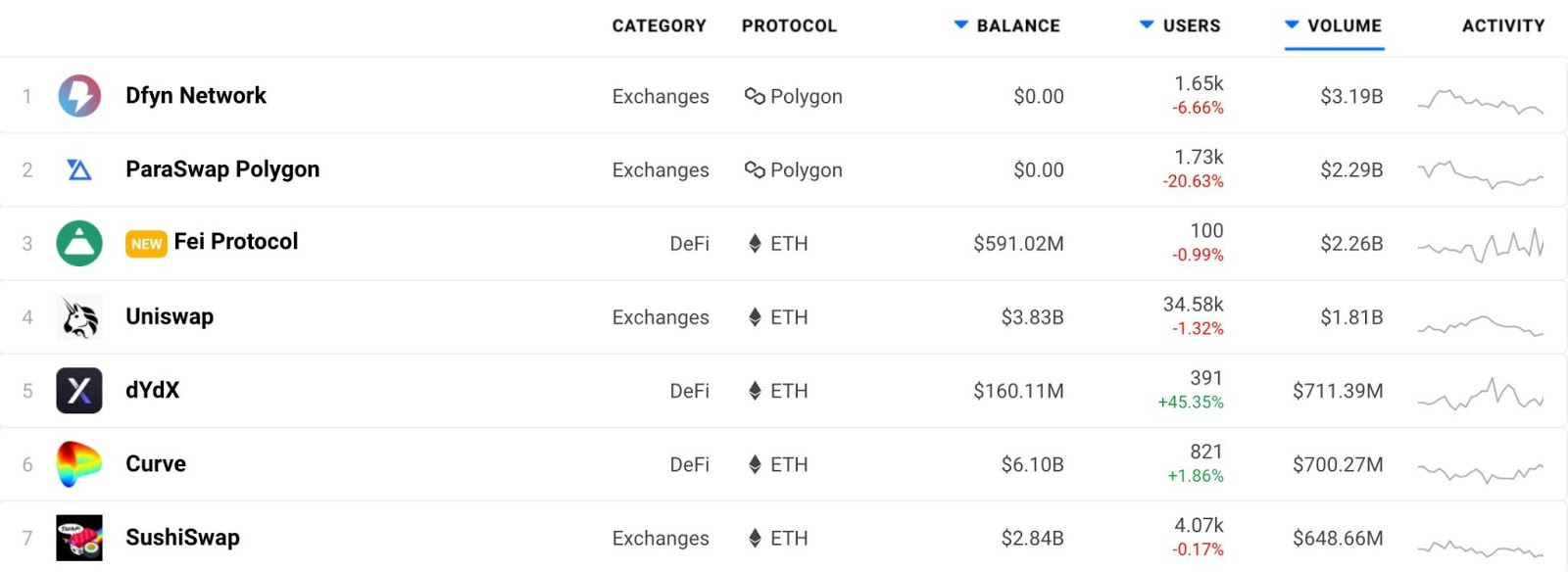Click the Protocol column header

(x=789, y=25)
